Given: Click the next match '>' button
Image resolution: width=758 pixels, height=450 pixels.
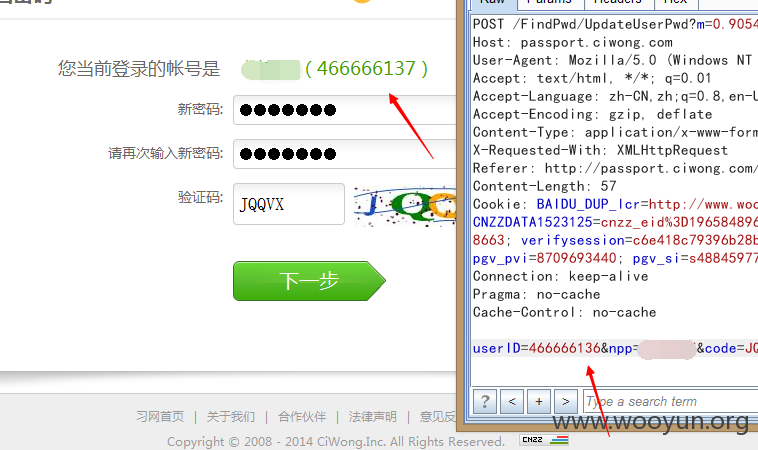Looking at the screenshot, I should click(x=566, y=401).
